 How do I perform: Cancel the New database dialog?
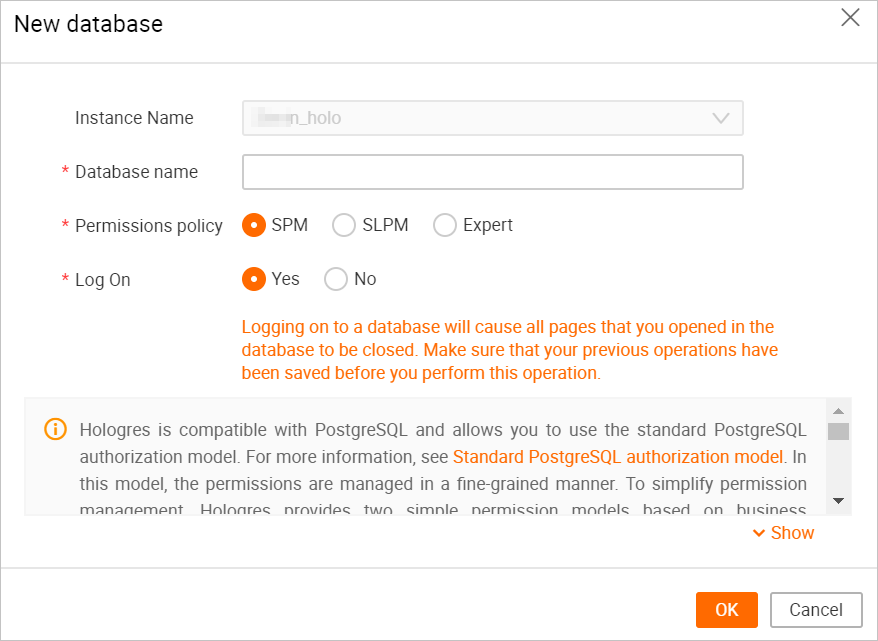coord(816,609)
